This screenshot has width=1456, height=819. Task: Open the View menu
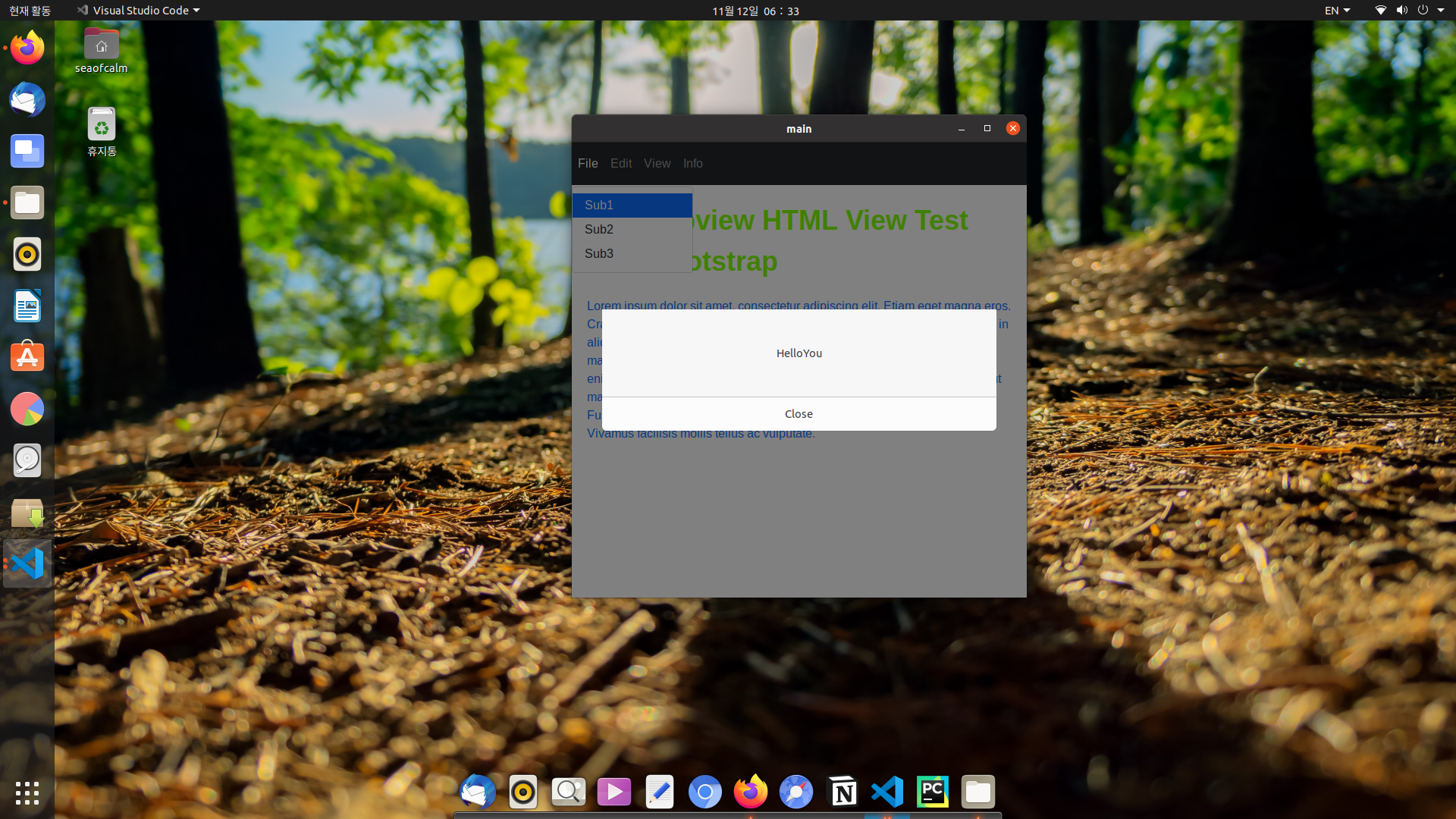[x=657, y=163]
